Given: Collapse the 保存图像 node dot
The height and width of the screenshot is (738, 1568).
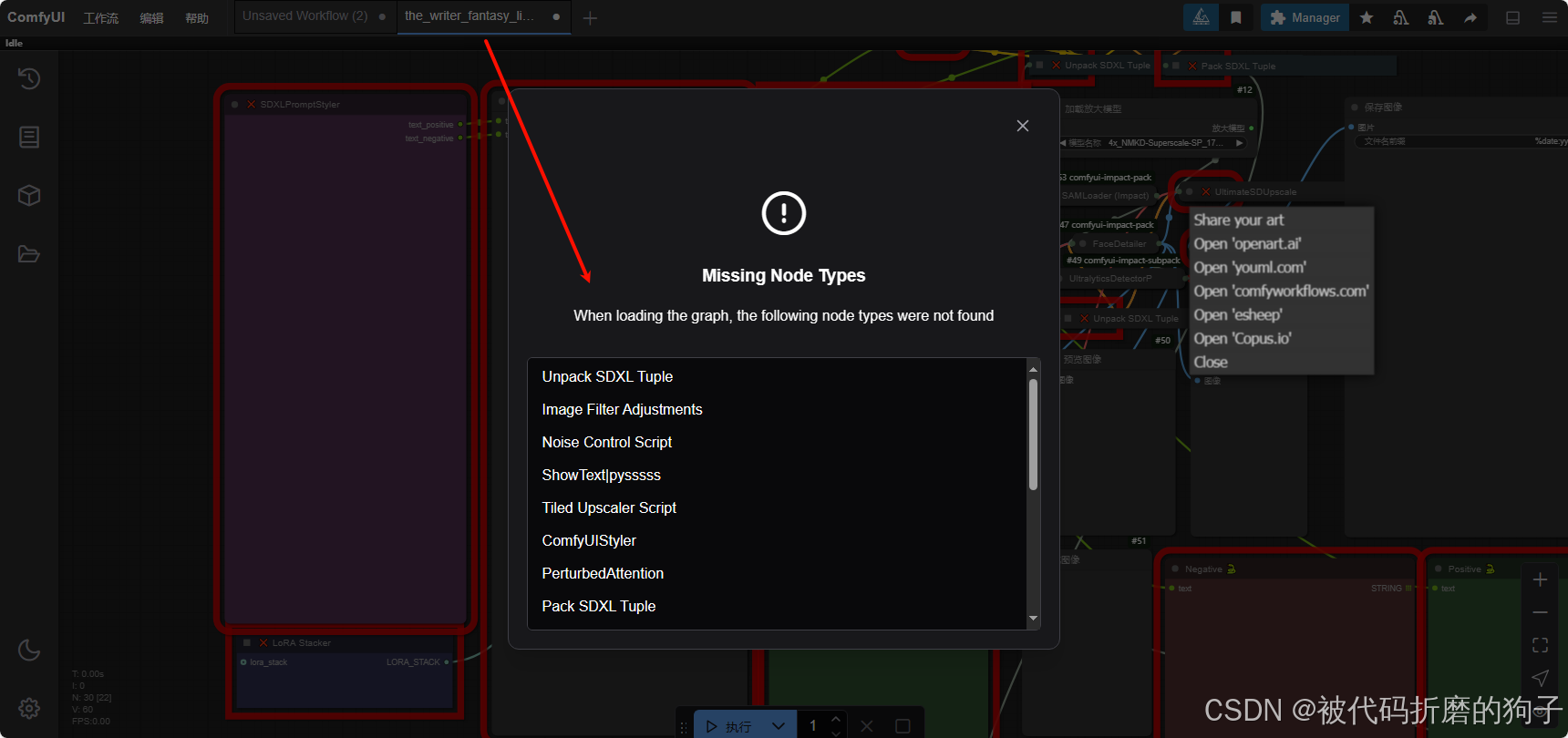Looking at the screenshot, I should tap(1355, 108).
